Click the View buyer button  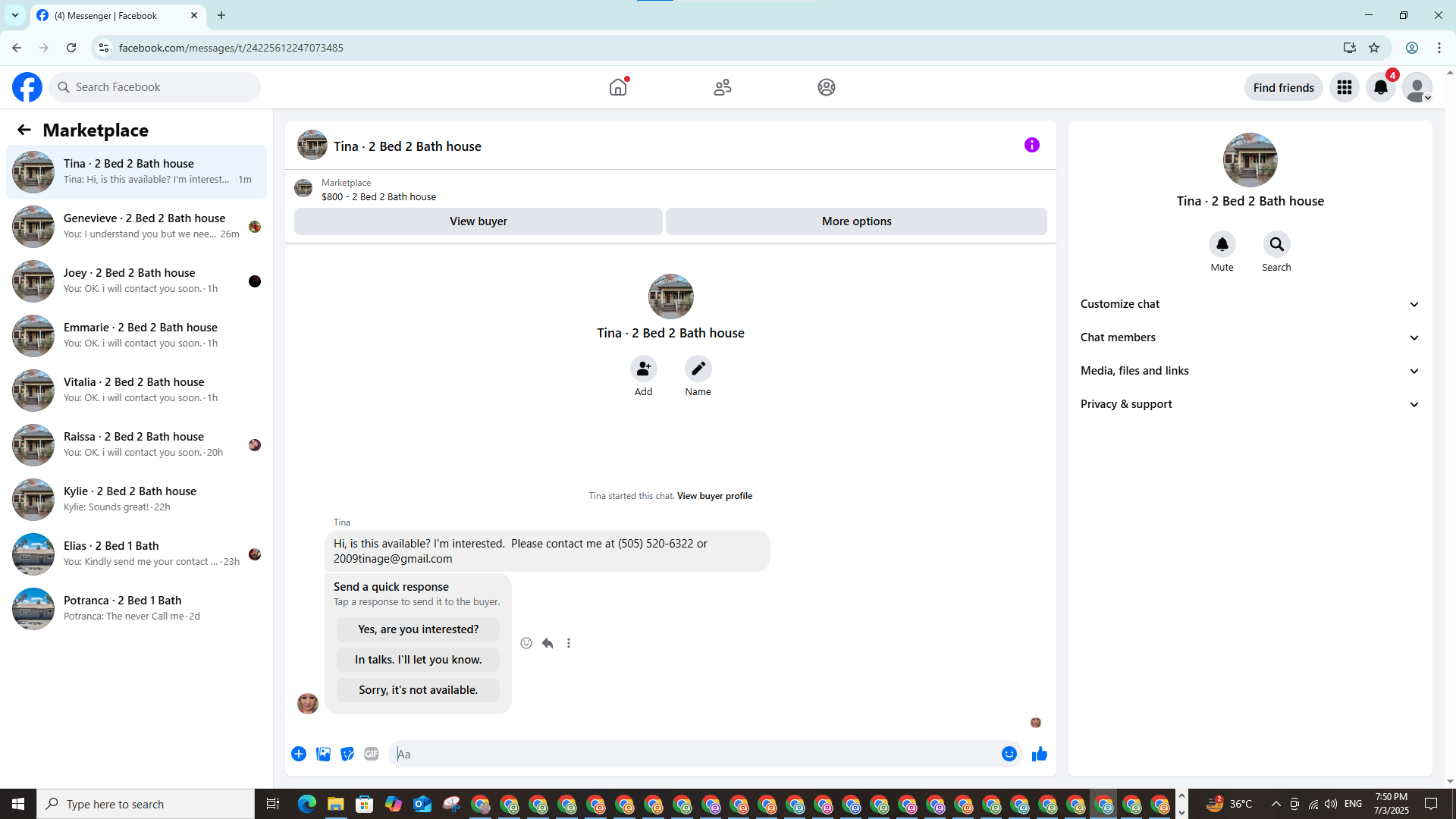point(478,221)
